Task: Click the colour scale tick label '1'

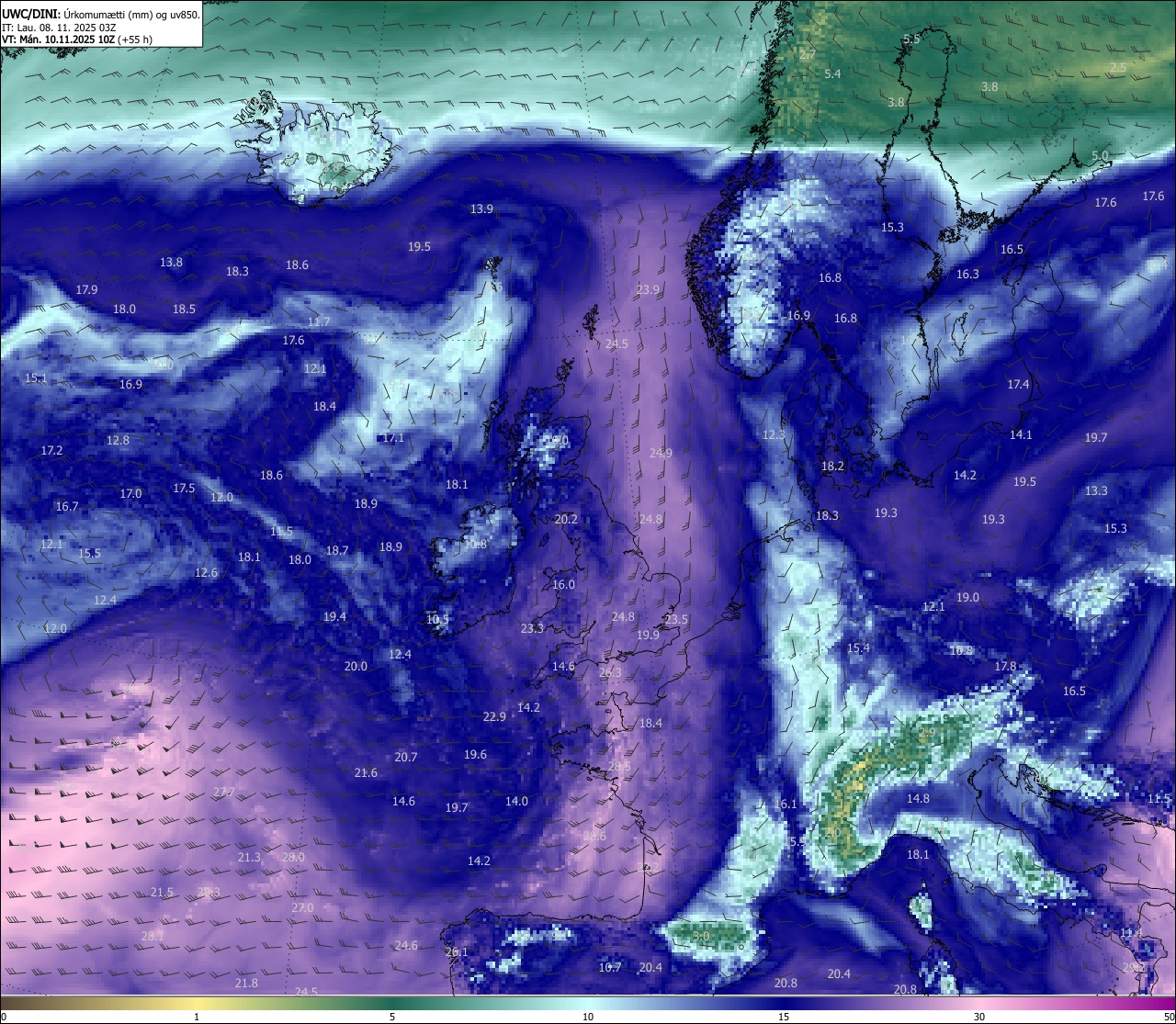Action: click(197, 1017)
